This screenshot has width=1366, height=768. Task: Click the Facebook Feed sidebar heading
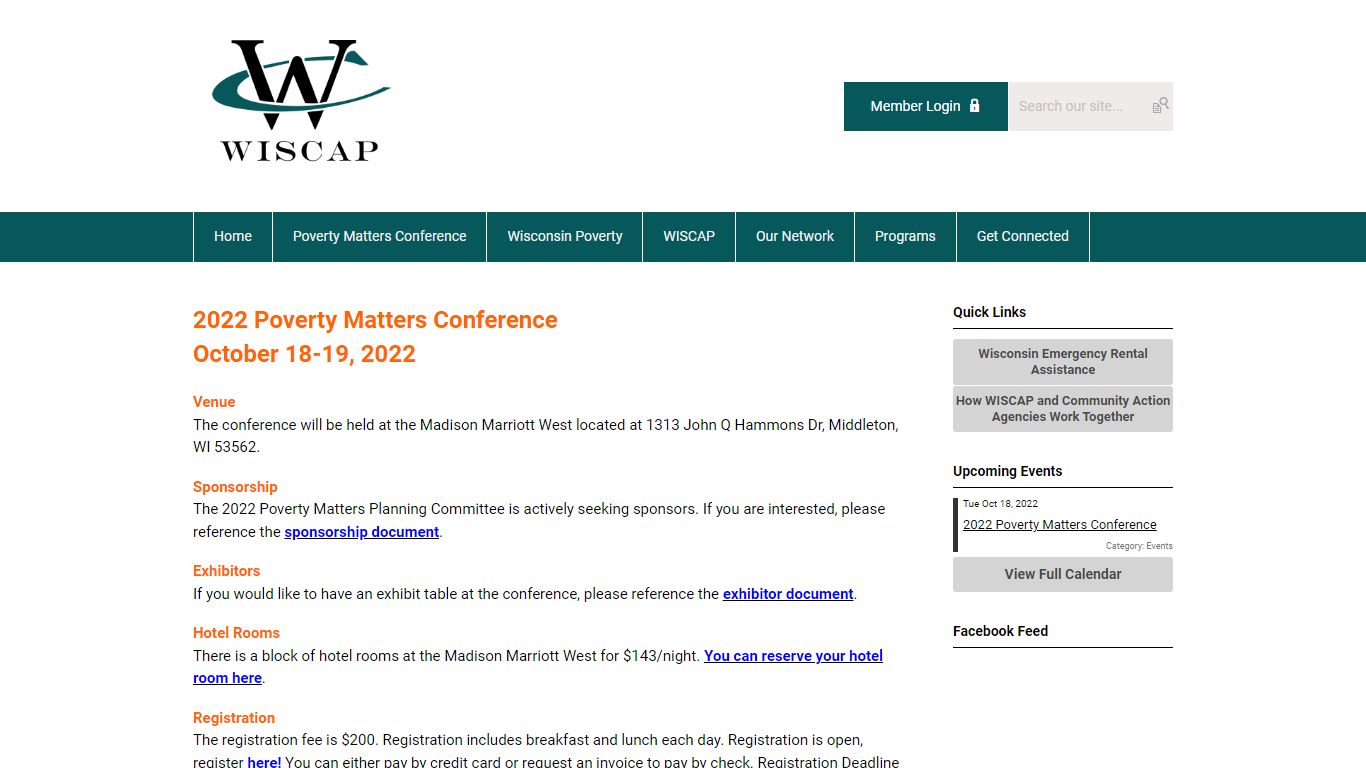click(x=1000, y=631)
